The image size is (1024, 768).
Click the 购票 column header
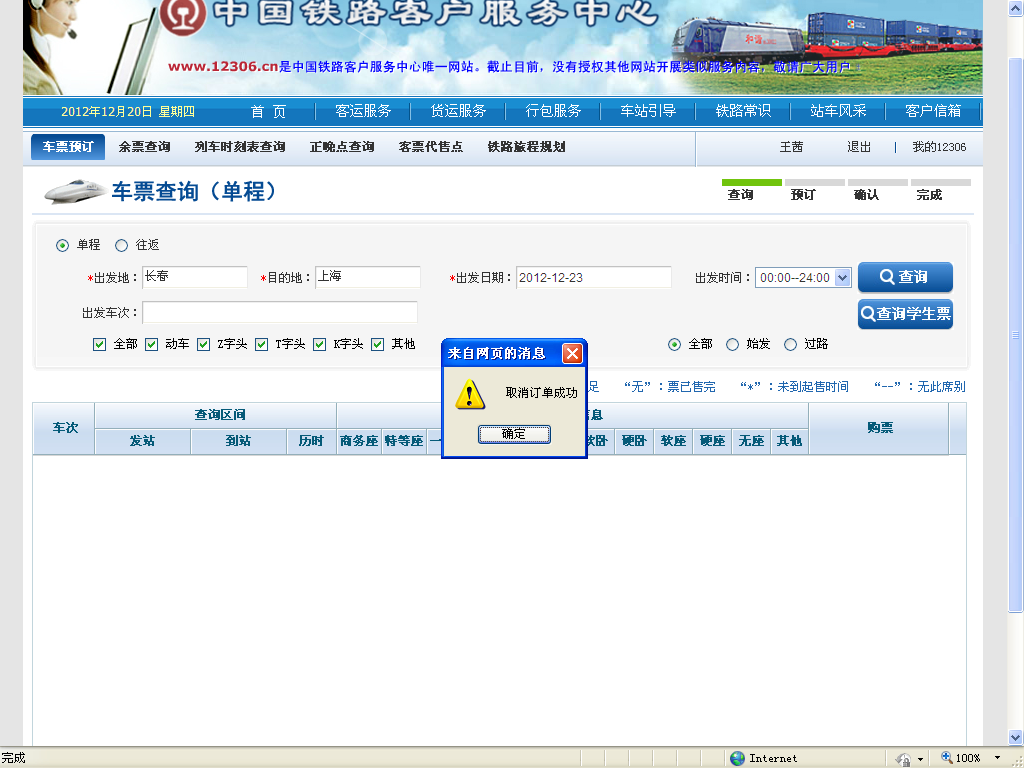(x=879, y=428)
